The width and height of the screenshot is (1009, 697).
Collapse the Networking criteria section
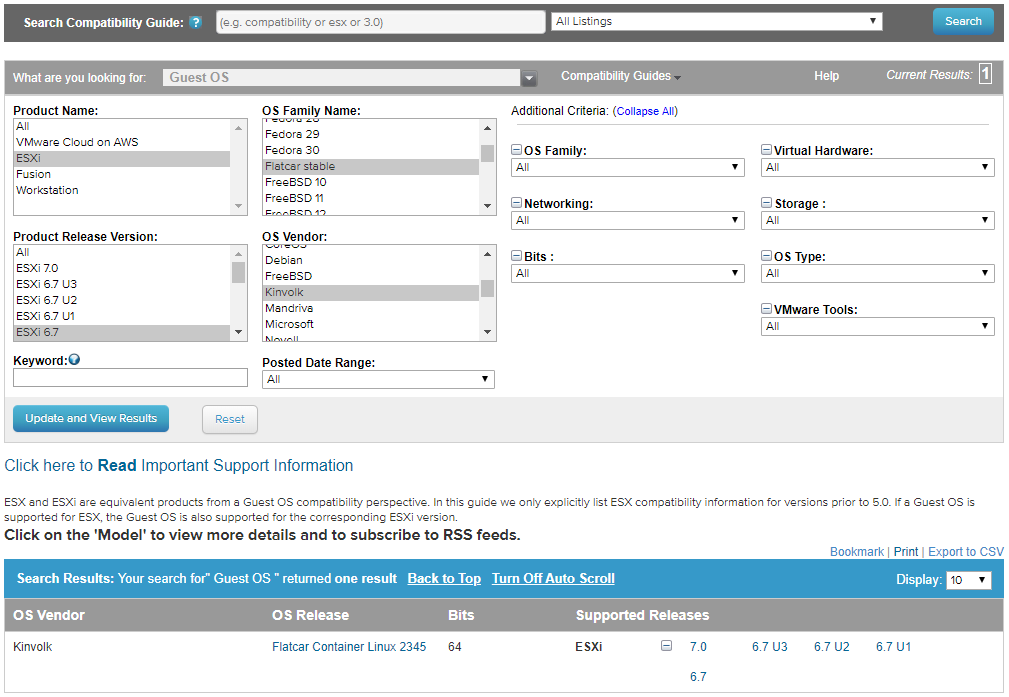pyautogui.click(x=516, y=204)
